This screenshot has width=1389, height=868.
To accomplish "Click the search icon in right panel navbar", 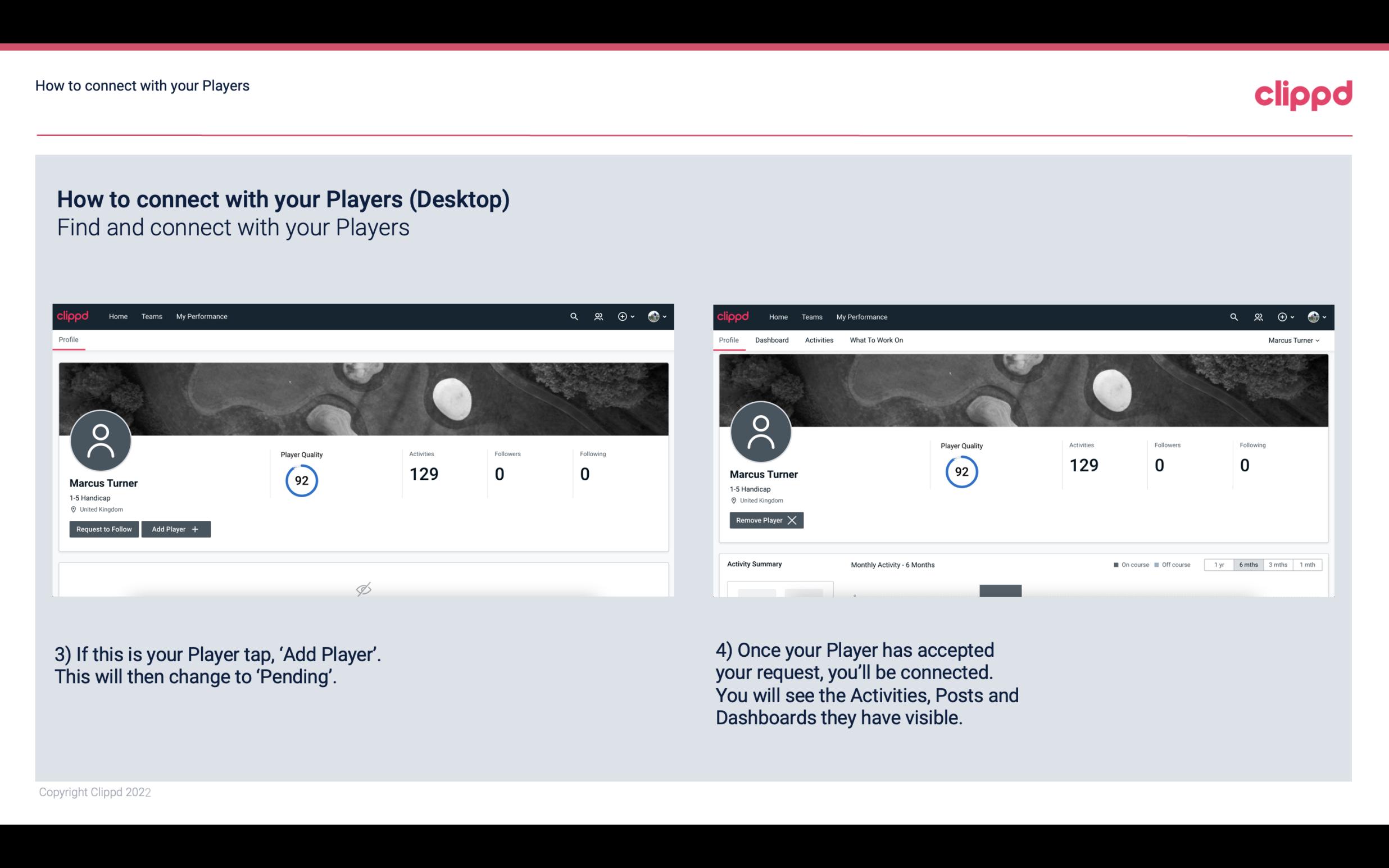I will point(1233,316).
